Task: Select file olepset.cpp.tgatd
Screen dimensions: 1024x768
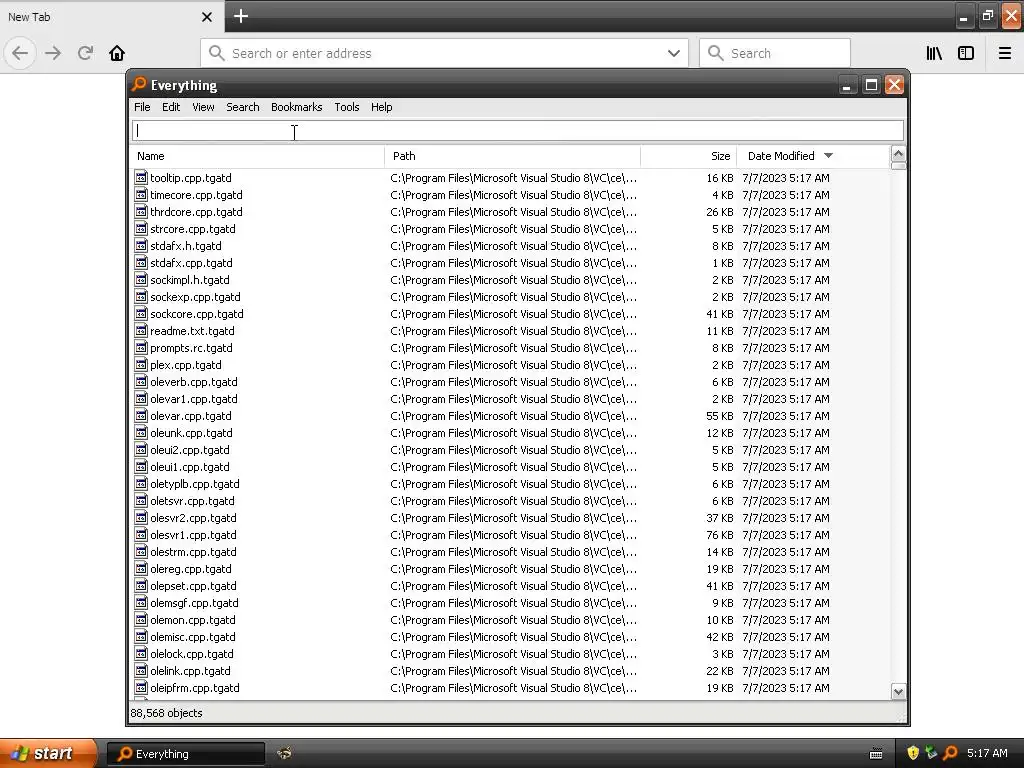Action: [193, 586]
